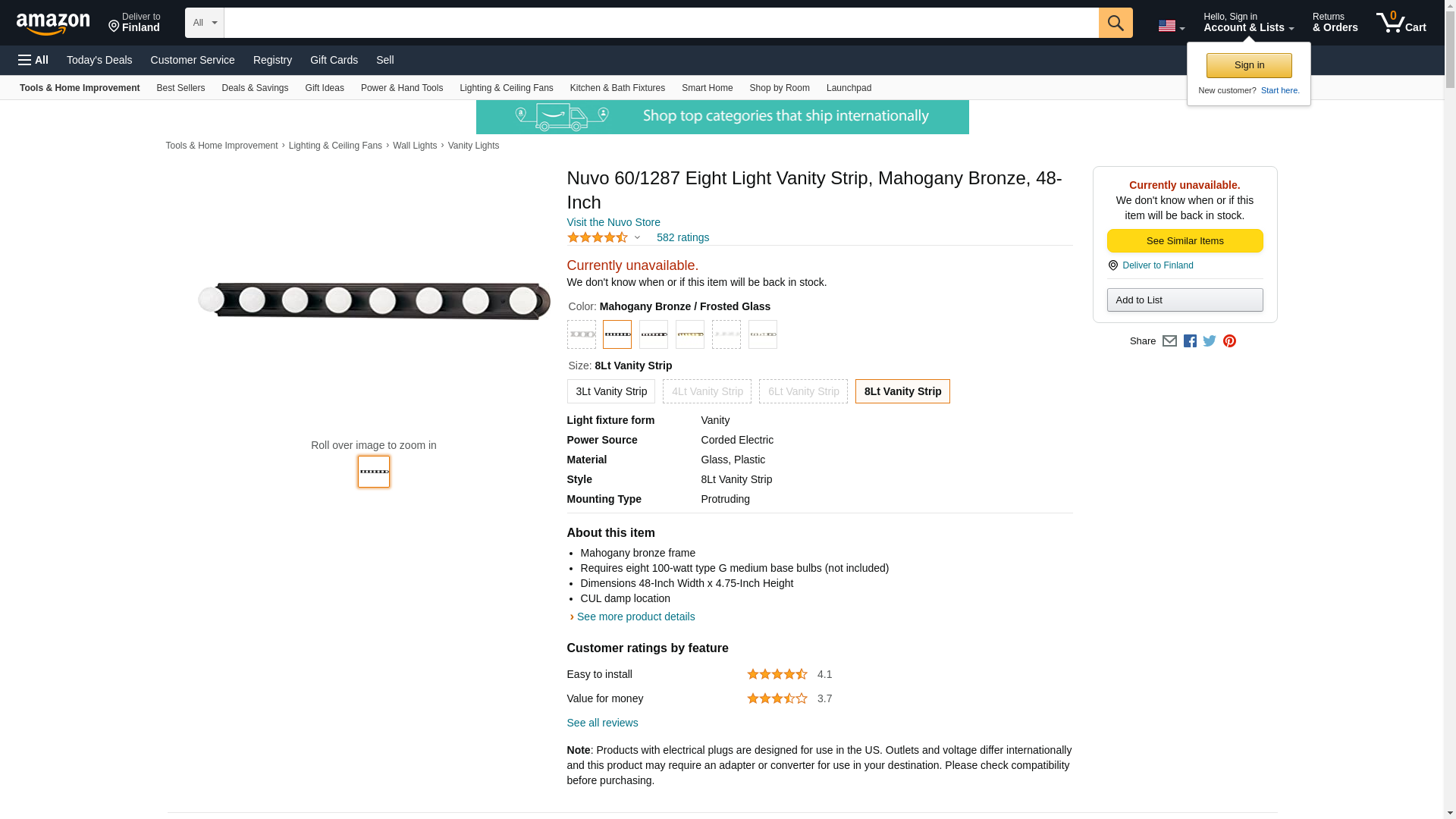Share product via email icon

click(1169, 341)
